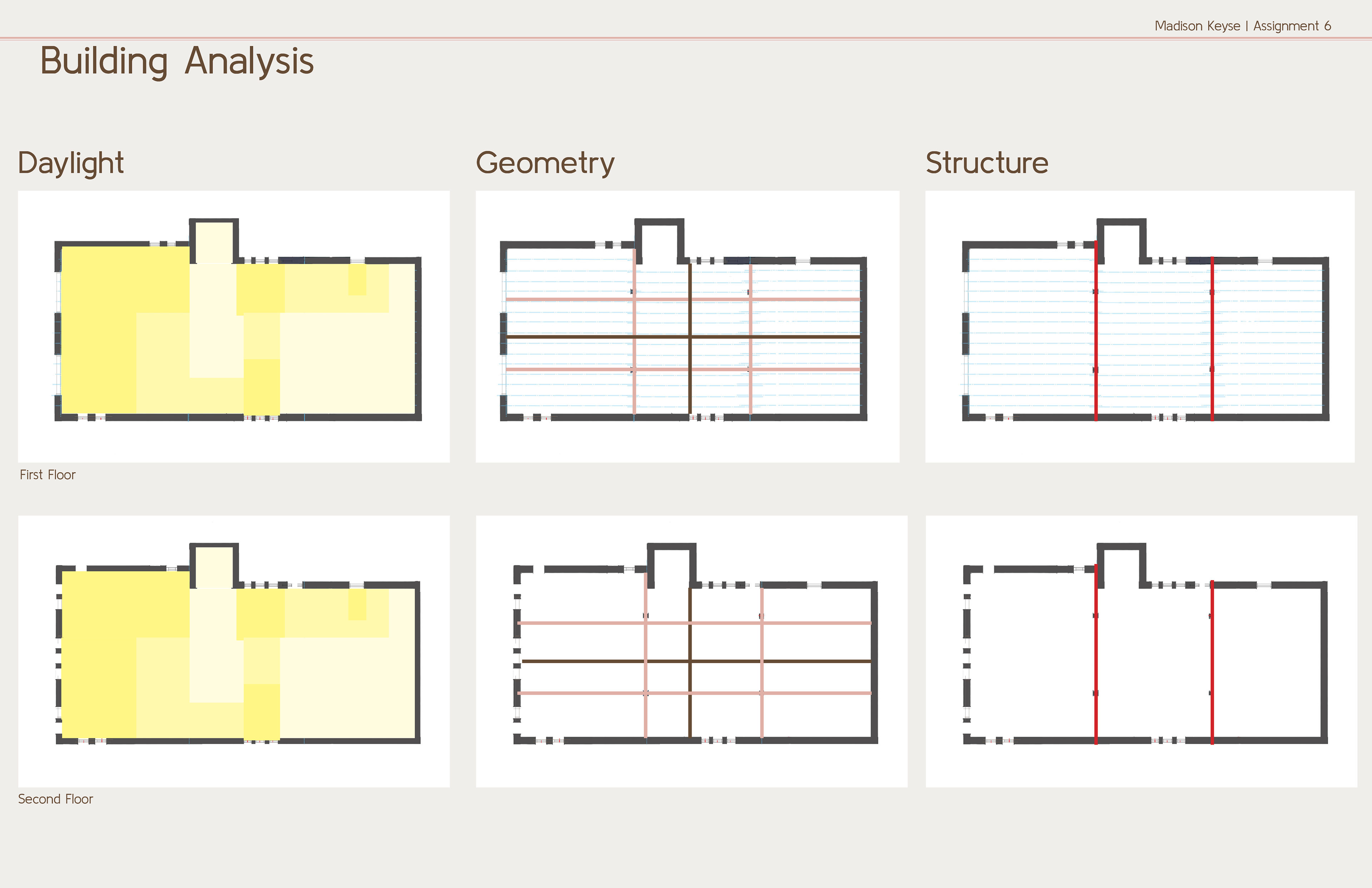Screen dimensions: 1372x888
Task: Click right red structural line, second floor
Action: pos(1212,662)
